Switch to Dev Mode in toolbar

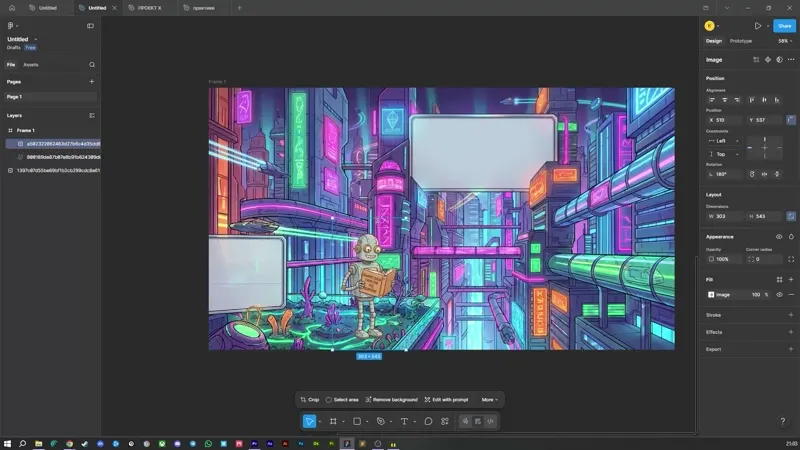pos(490,421)
